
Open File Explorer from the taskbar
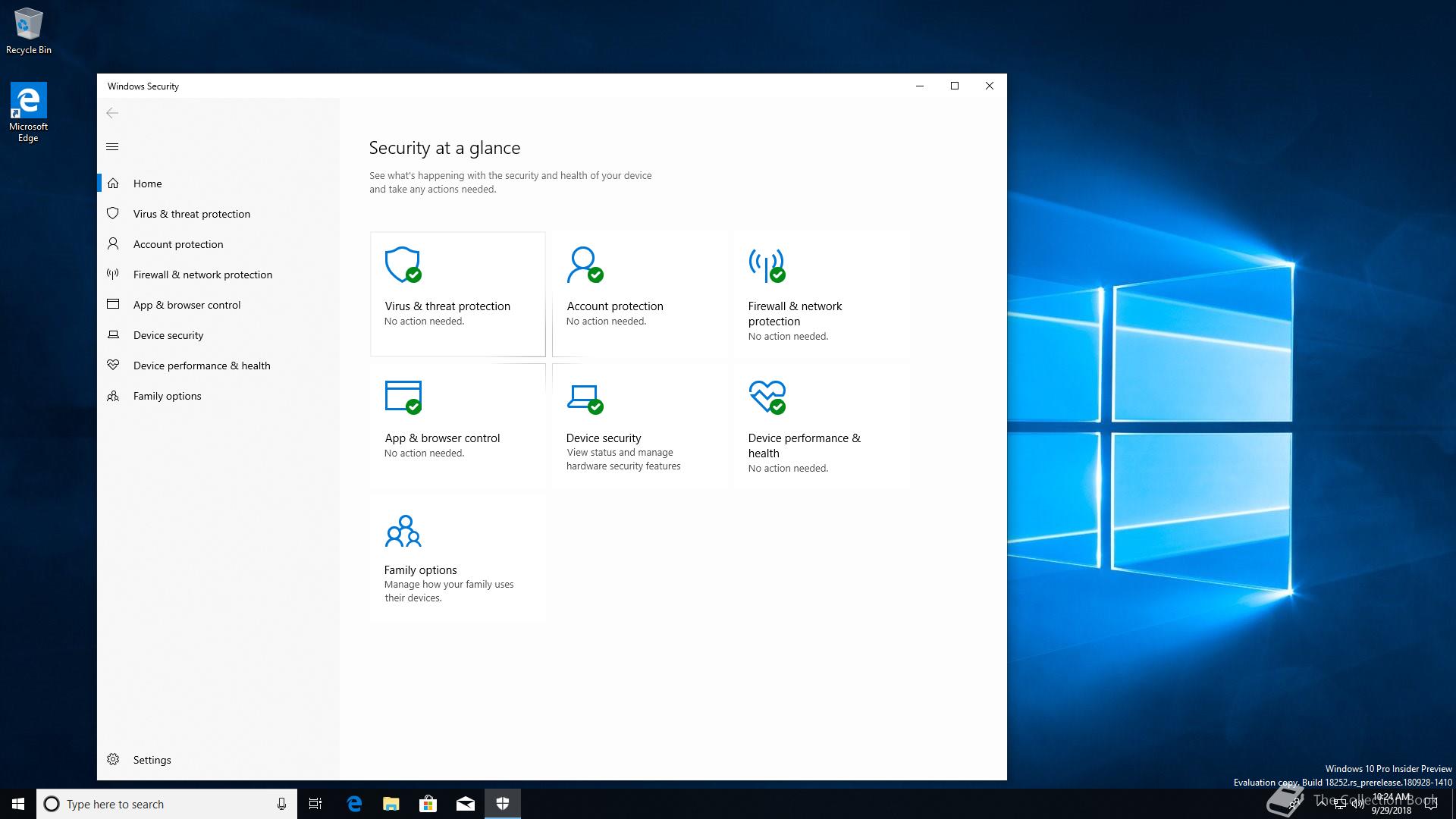coord(391,804)
